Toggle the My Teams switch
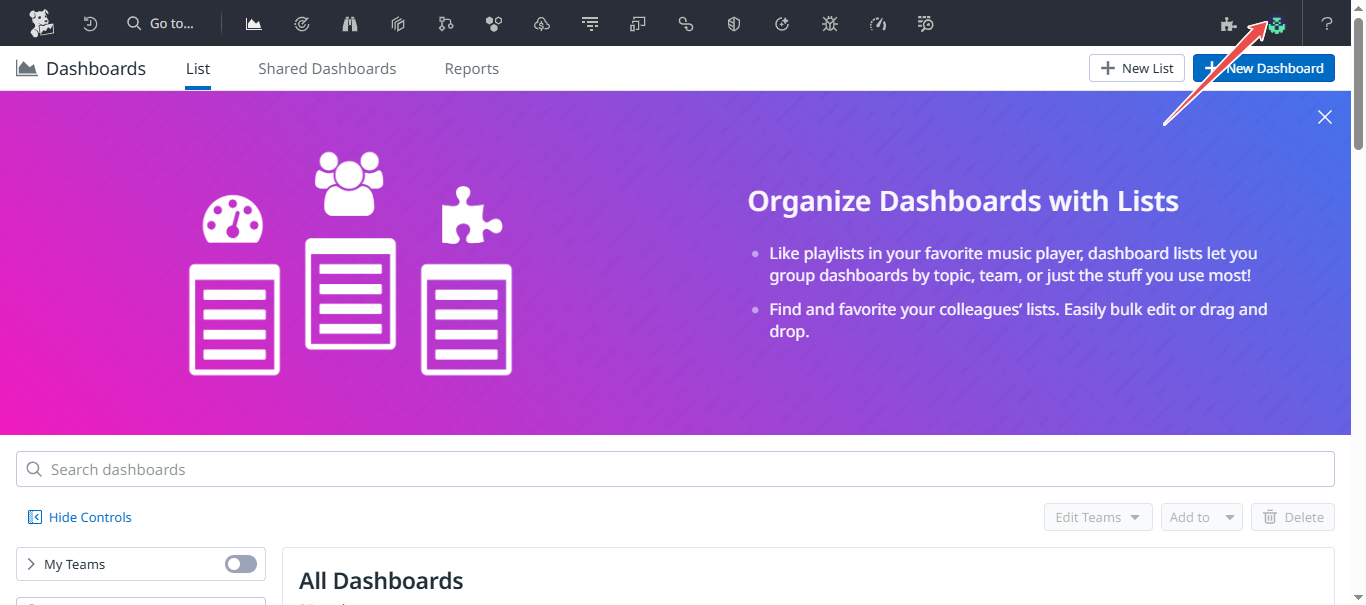The width and height of the screenshot is (1366, 605). tap(239, 564)
